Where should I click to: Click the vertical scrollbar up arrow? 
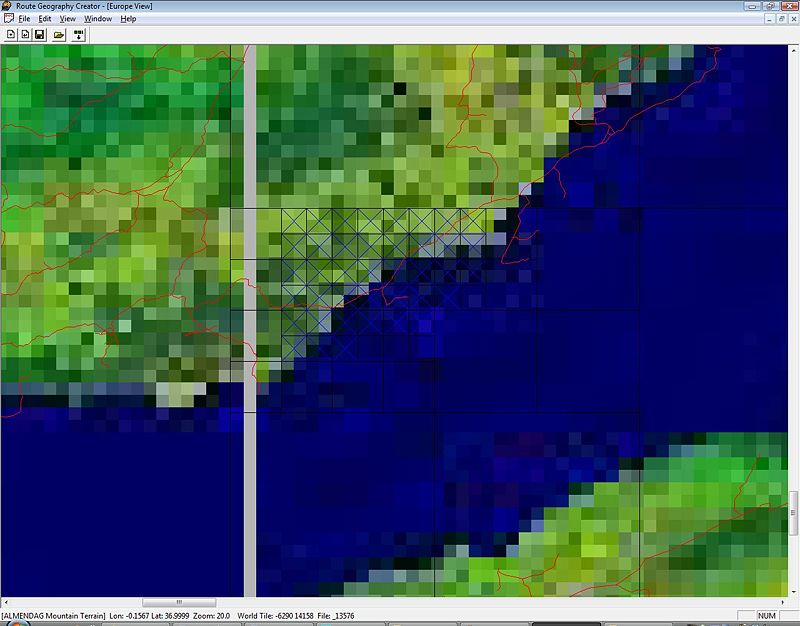pyautogui.click(x=794, y=51)
